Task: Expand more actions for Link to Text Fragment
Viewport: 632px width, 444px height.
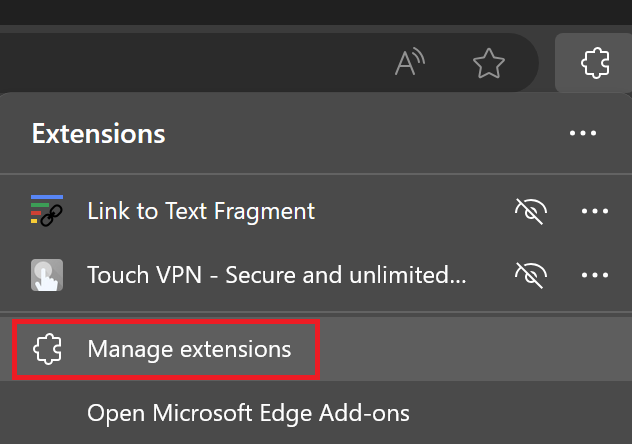Action: [595, 211]
